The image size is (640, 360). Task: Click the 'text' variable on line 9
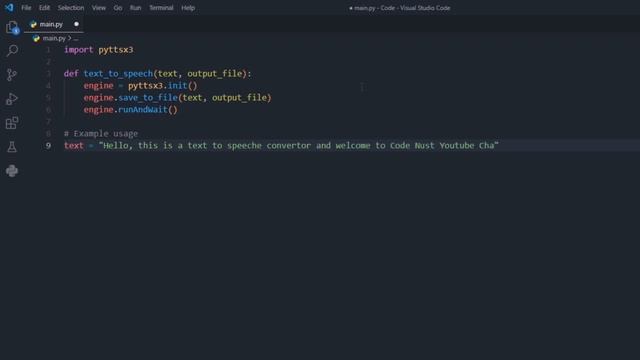(73, 146)
